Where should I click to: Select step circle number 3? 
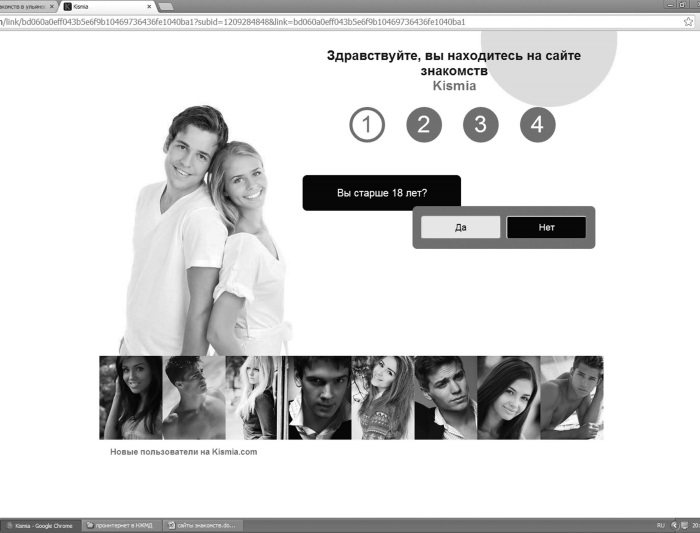click(x=480, y=125)
